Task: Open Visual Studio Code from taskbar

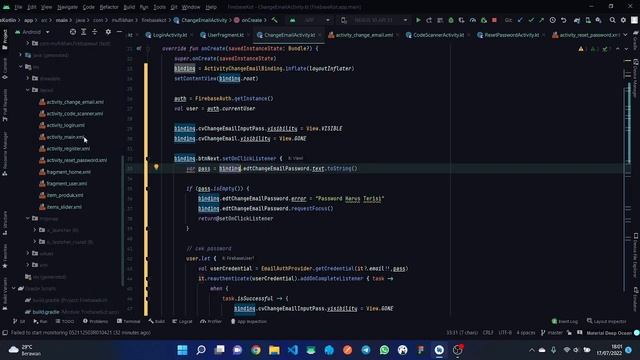Action: tap(293, 350)
